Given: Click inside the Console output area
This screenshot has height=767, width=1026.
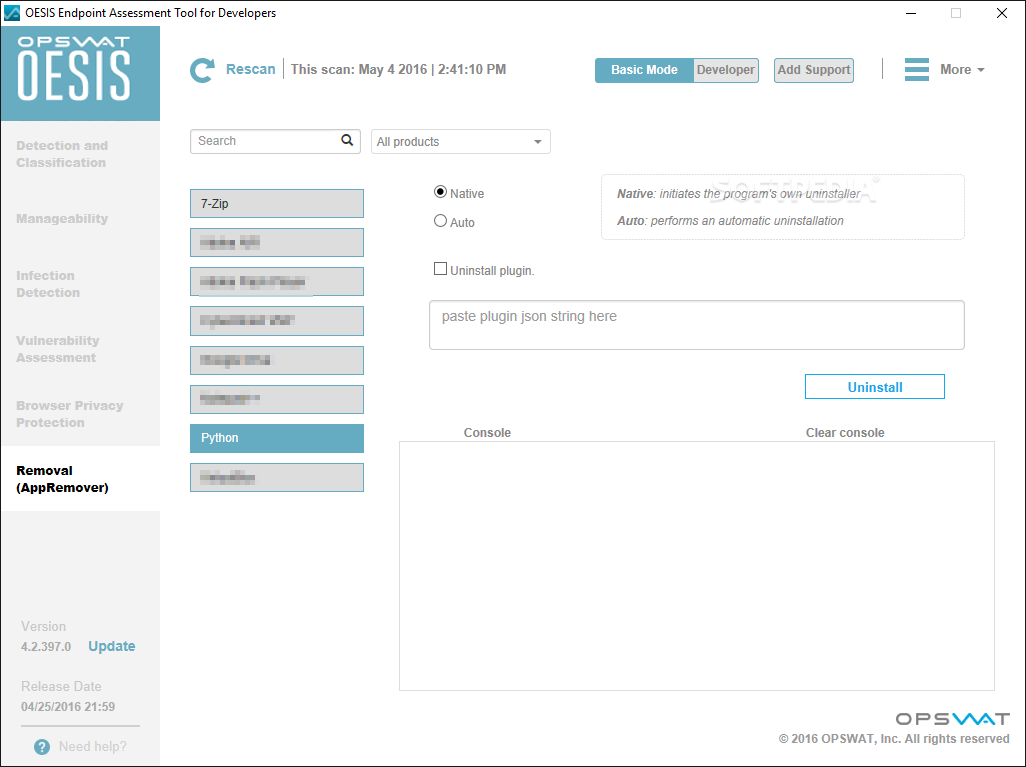Looking at the screenshot, I should click(697, 566).
